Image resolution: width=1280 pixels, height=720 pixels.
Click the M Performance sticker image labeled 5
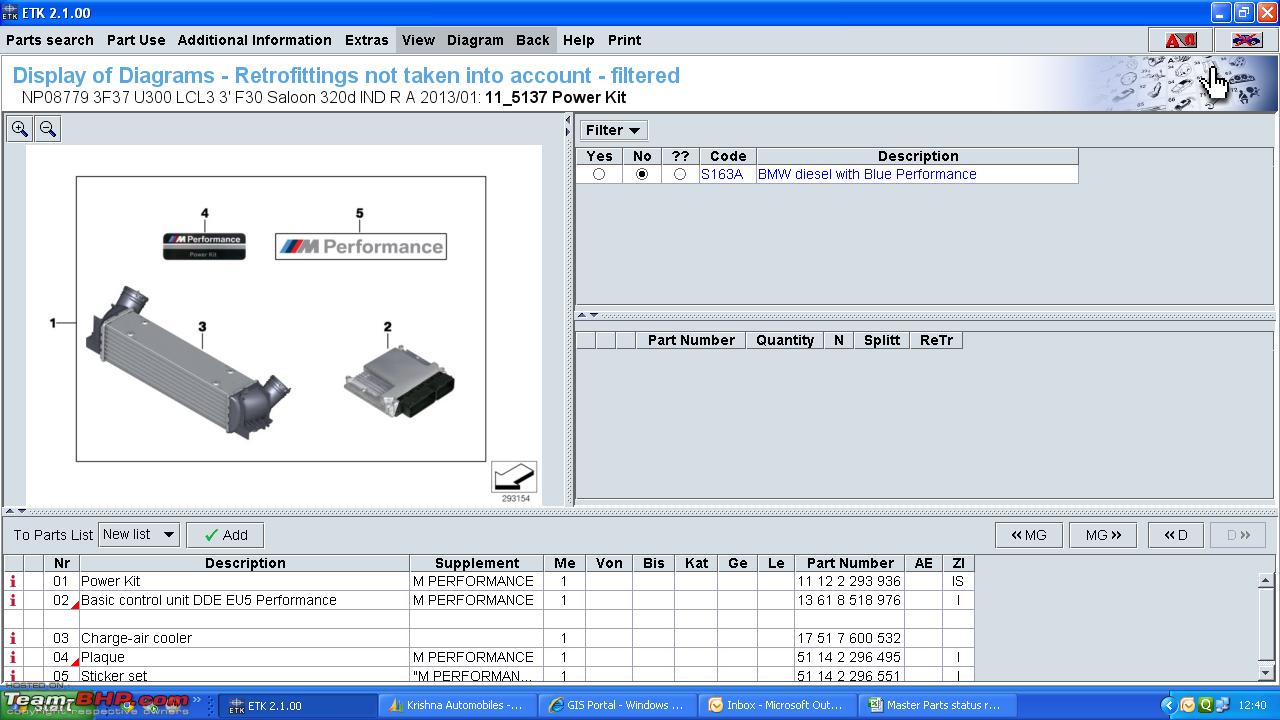coord(361,247)
